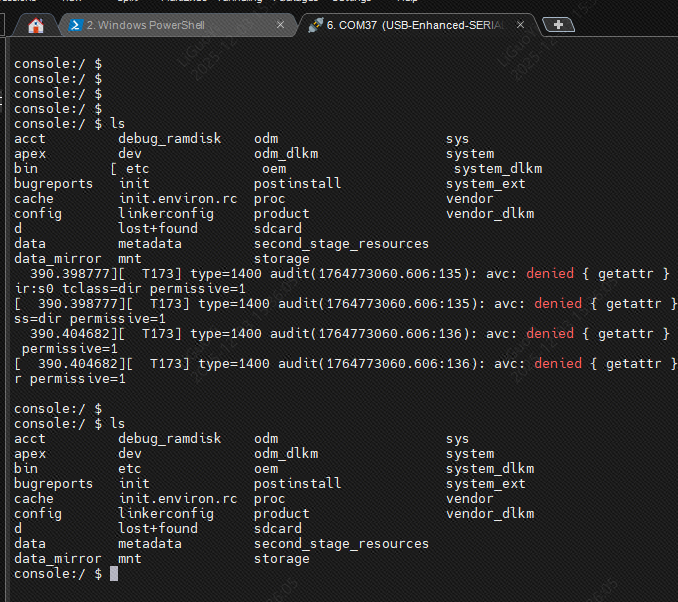This screenshot has width=678, height=602.
Task: Click 'second_stage_resources' in the last listing
Action: tap(341, 544)
